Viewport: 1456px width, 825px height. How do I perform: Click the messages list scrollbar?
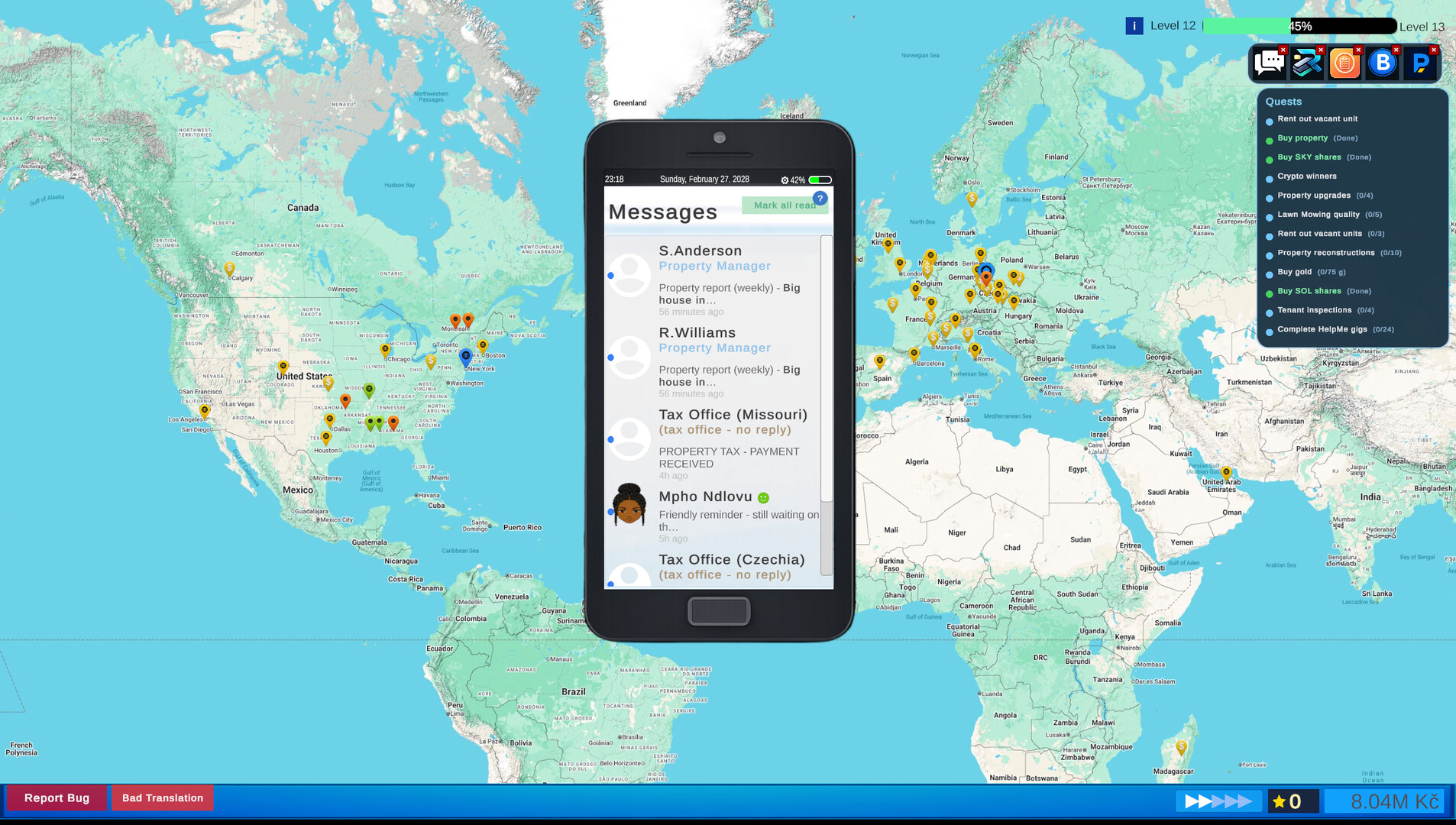click(827, 406)
